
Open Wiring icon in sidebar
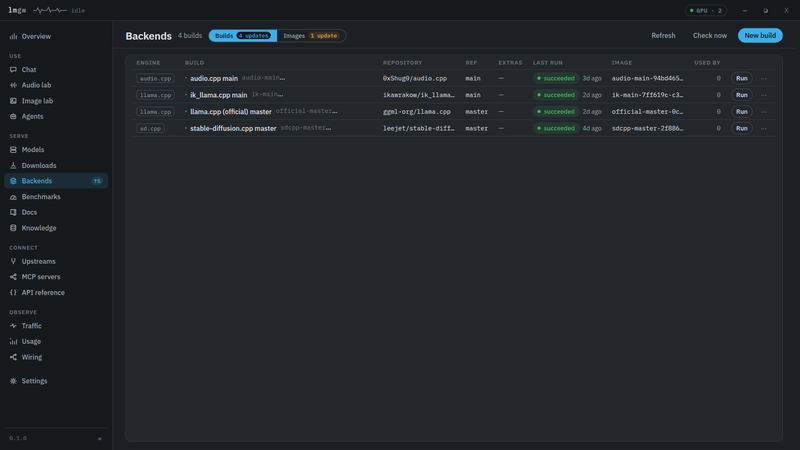(13, 357)
